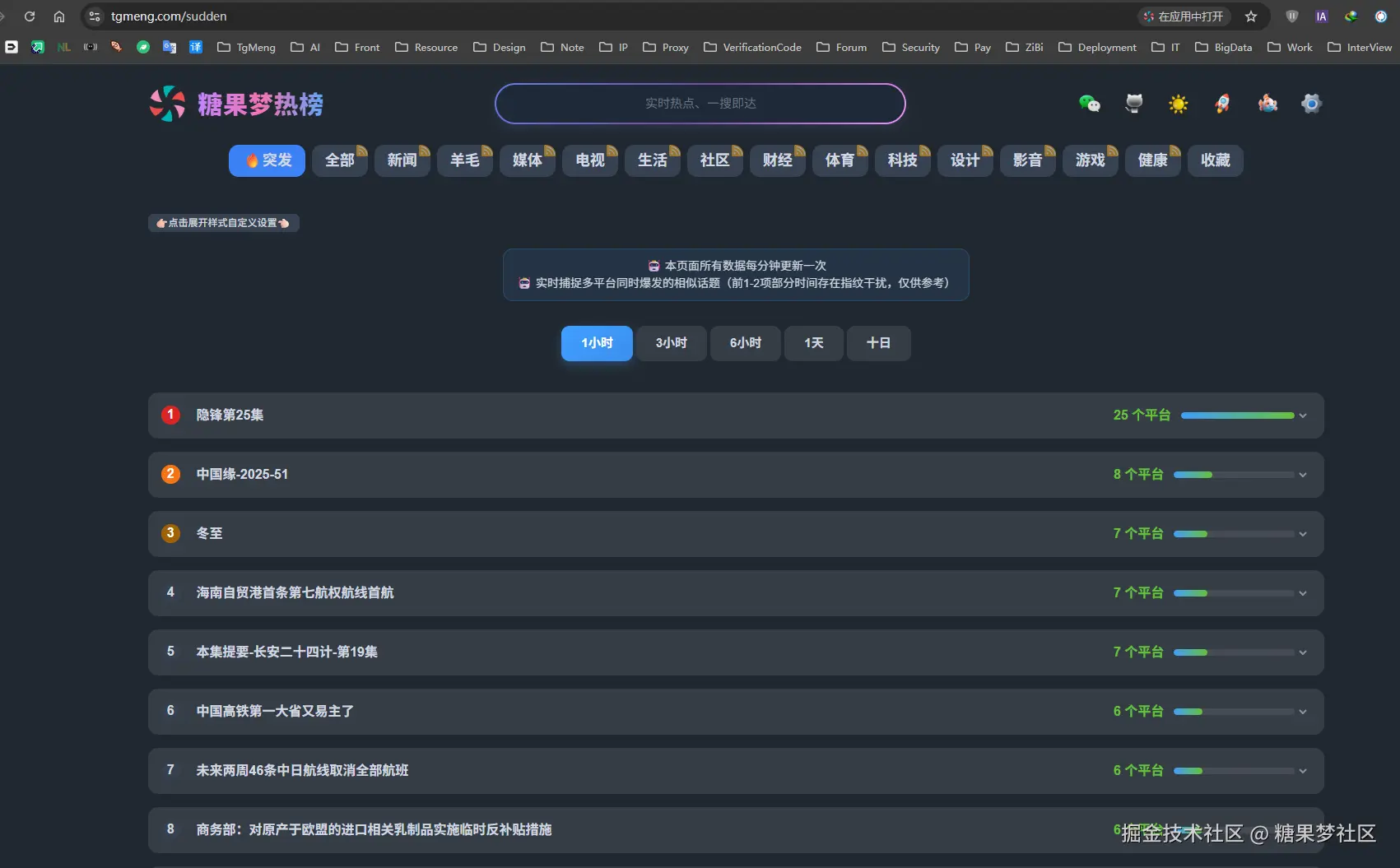Click the topic title 隐锋第25集
The image size is (1400, 868).
pyautogui.click(x=230, y=415)
